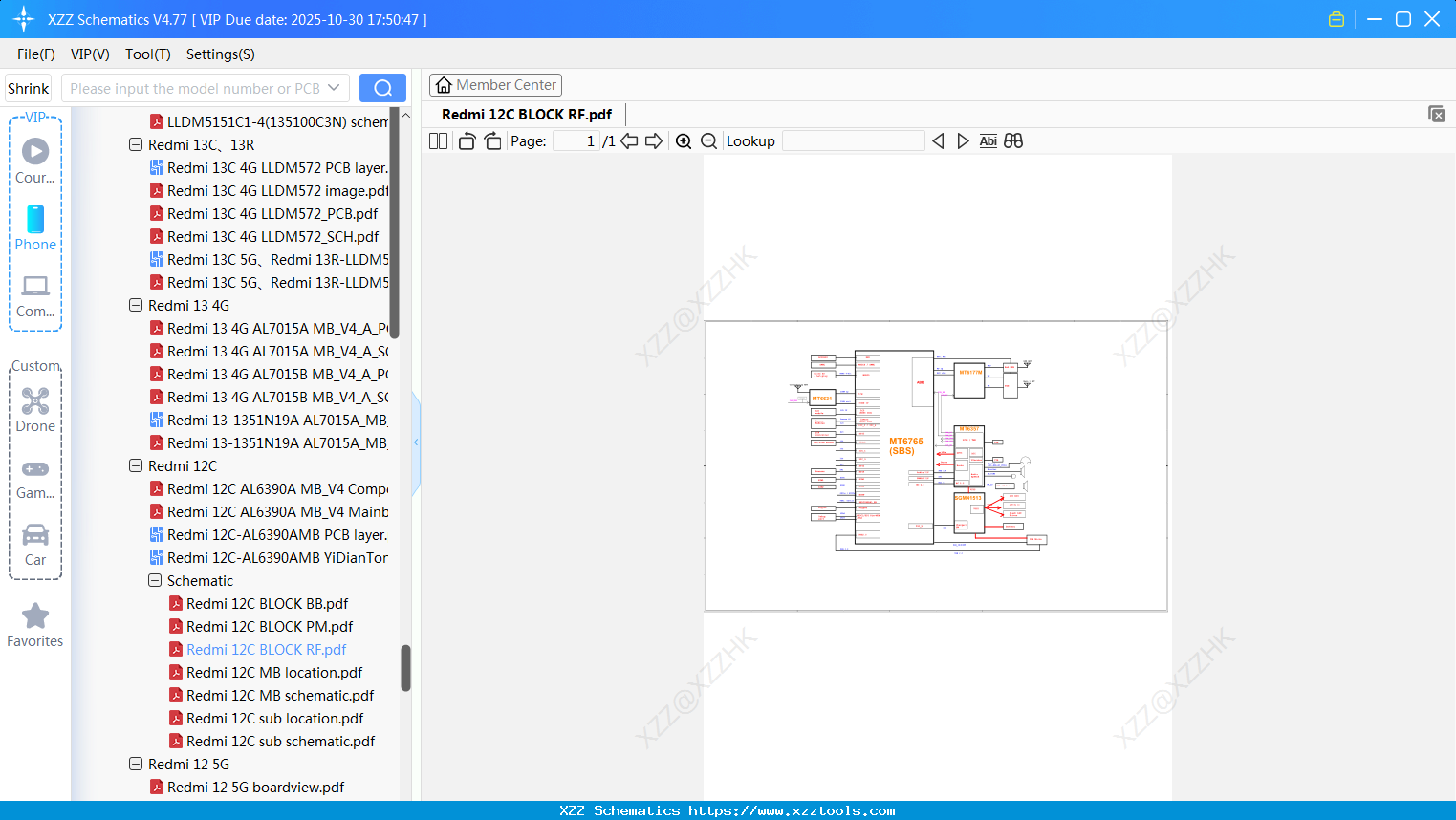Viewport: 1456px width, 820px height.
Task: Open the Member Center
Action: [495, 84]
